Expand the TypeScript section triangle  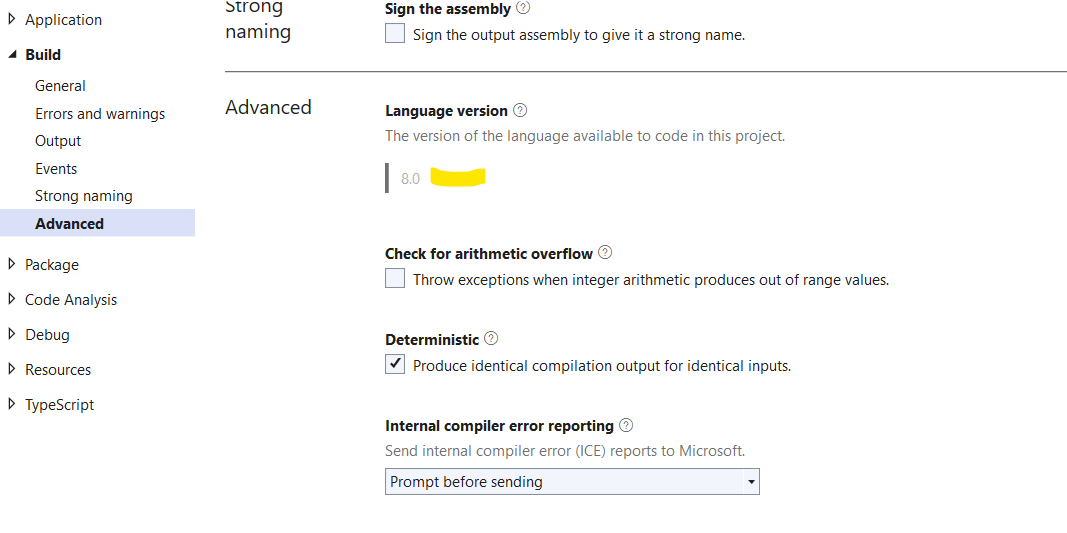click(12, 404)
